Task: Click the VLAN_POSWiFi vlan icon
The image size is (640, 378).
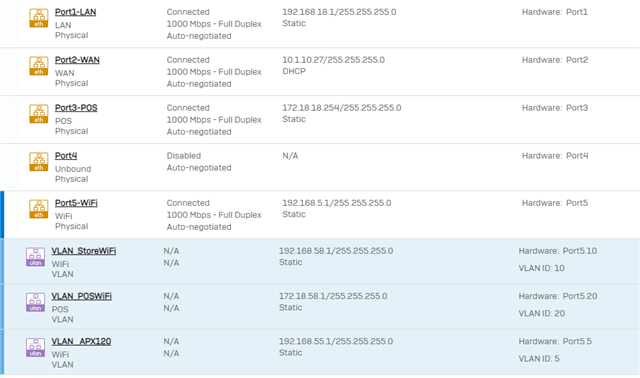Action: [x=36, y=302]
